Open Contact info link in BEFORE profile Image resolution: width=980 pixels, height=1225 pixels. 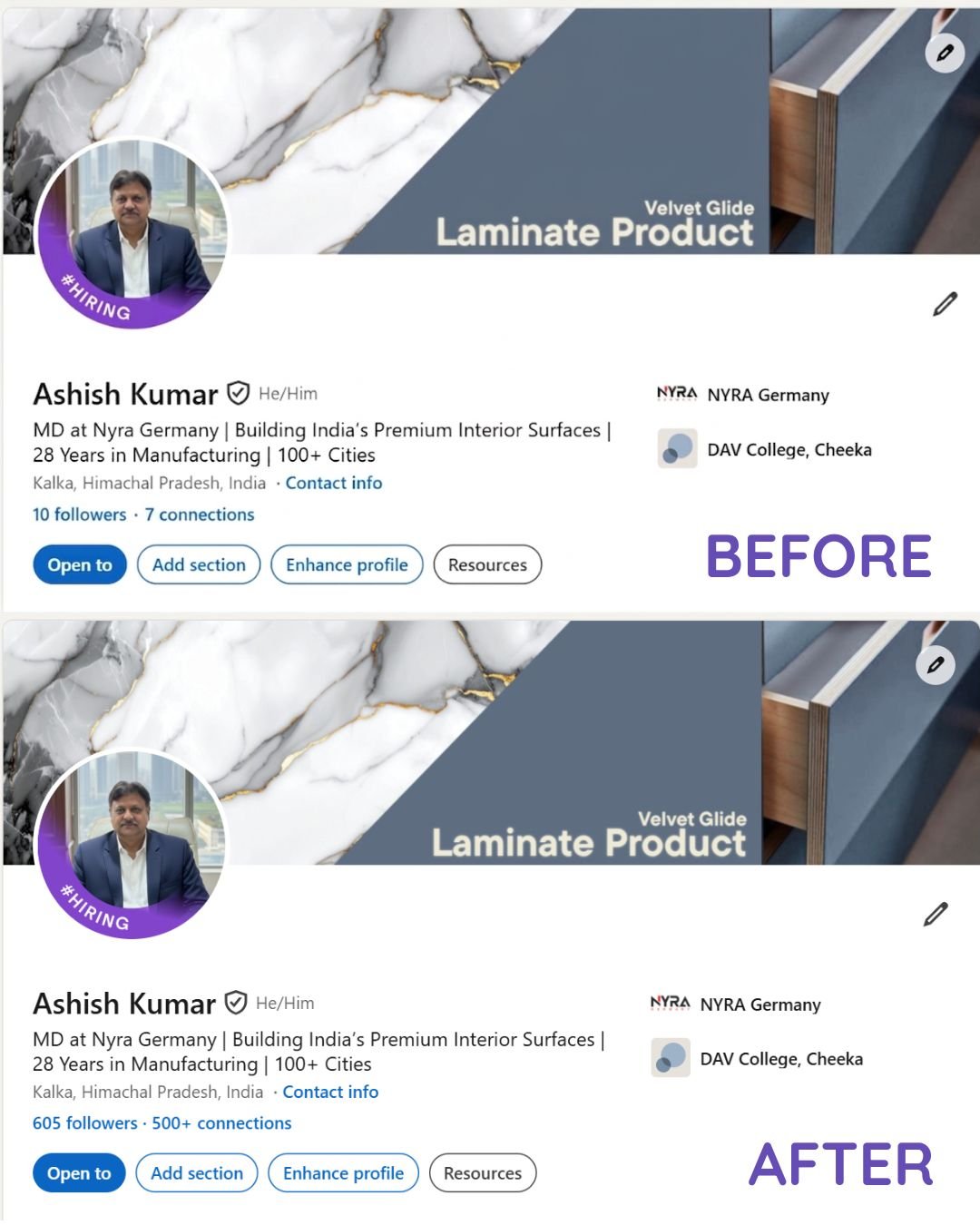(334, 483)
